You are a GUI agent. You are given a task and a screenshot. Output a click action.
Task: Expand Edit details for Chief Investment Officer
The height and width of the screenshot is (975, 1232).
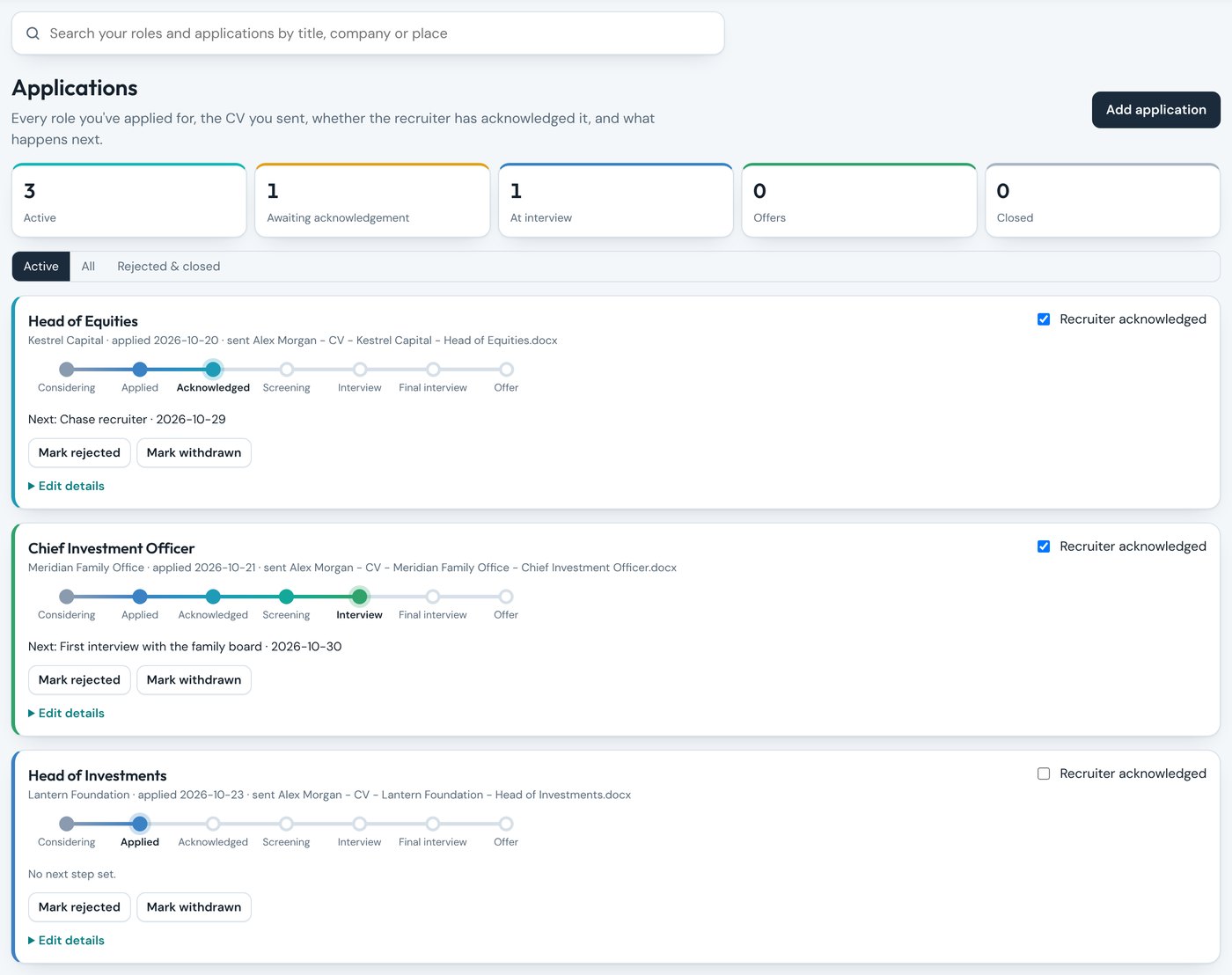[x=66, y=713]
